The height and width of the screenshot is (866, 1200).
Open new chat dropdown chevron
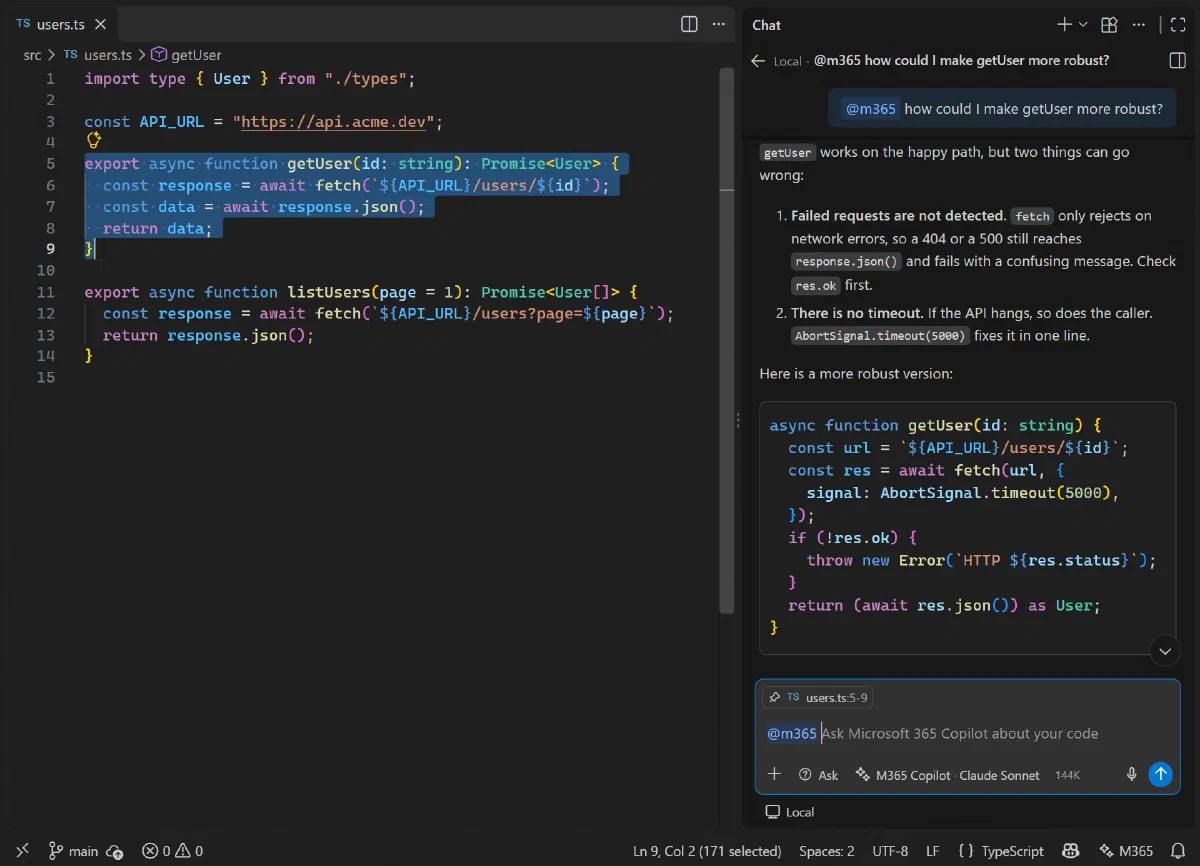(1083, 24)
